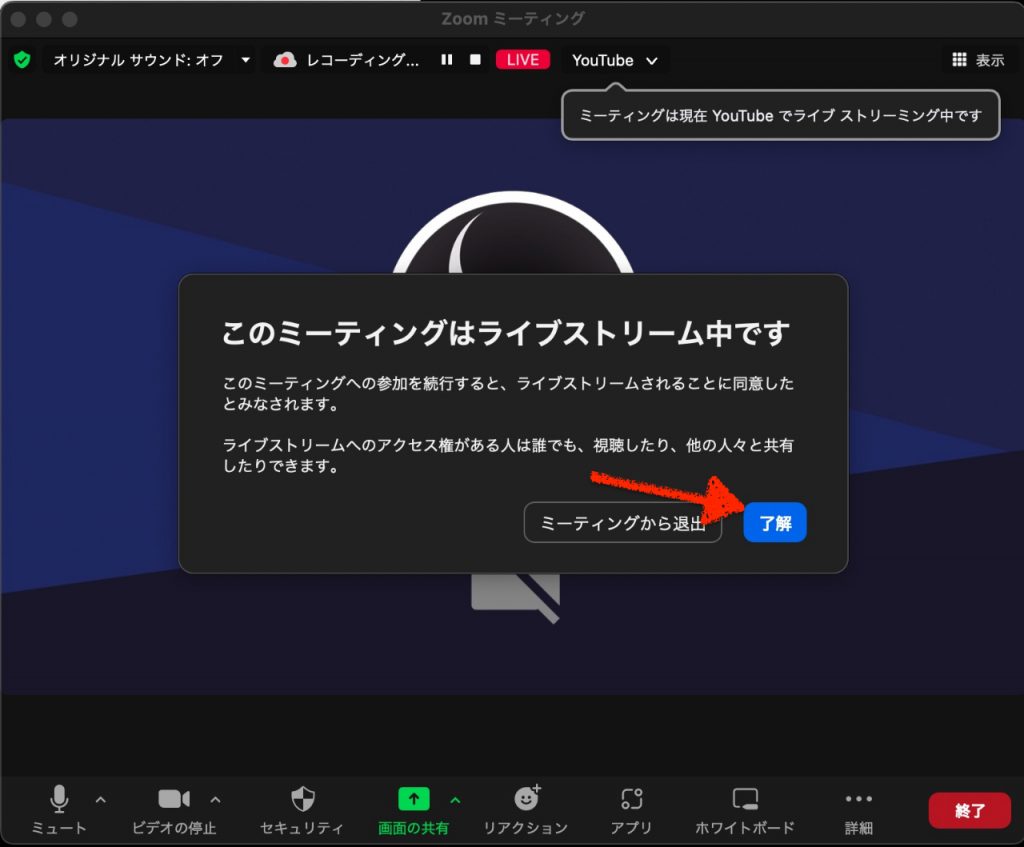This screenshot has width=1024, height=847.
Task: Open the Whiteboard (ホワイトボード) icon
Action: tap(745, 799)
